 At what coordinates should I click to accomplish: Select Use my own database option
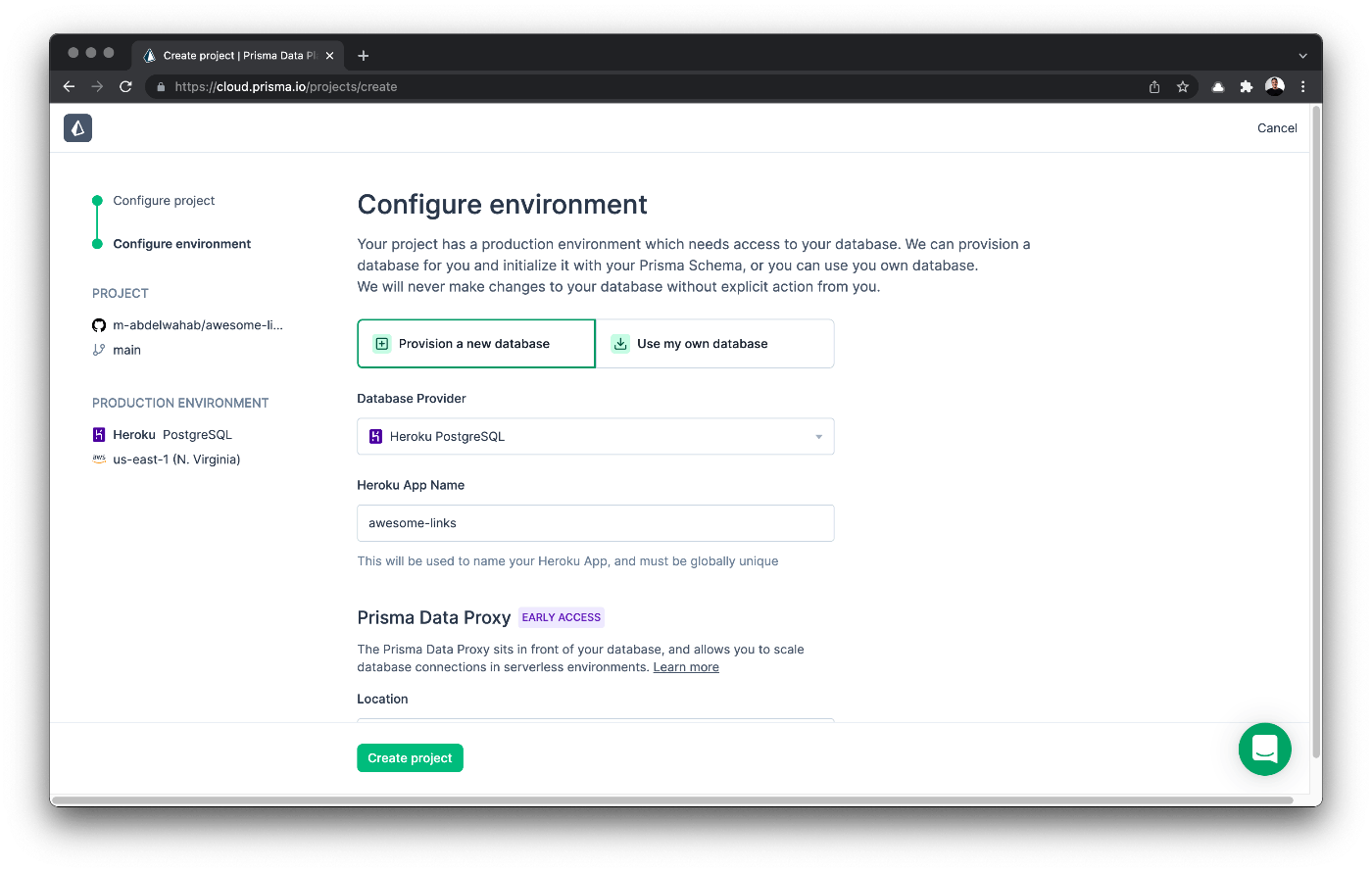tap(715, 344)
